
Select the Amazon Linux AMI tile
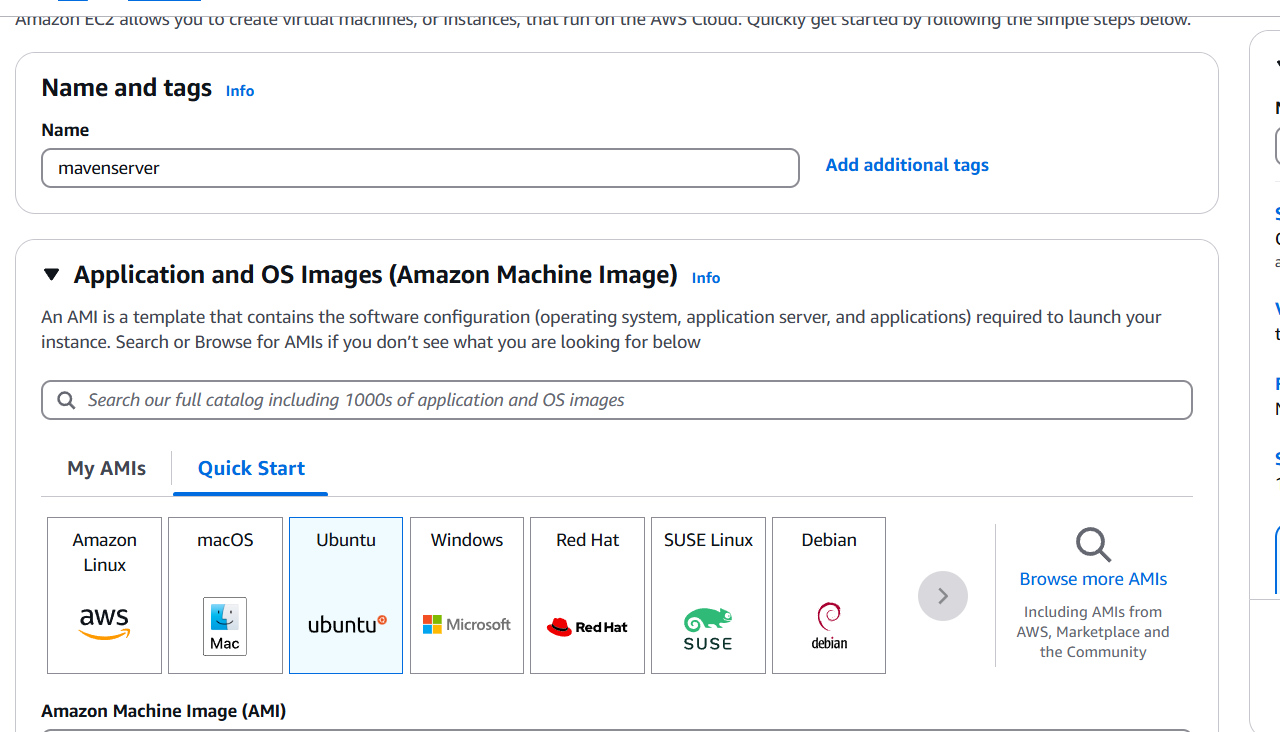click(104, 595)
